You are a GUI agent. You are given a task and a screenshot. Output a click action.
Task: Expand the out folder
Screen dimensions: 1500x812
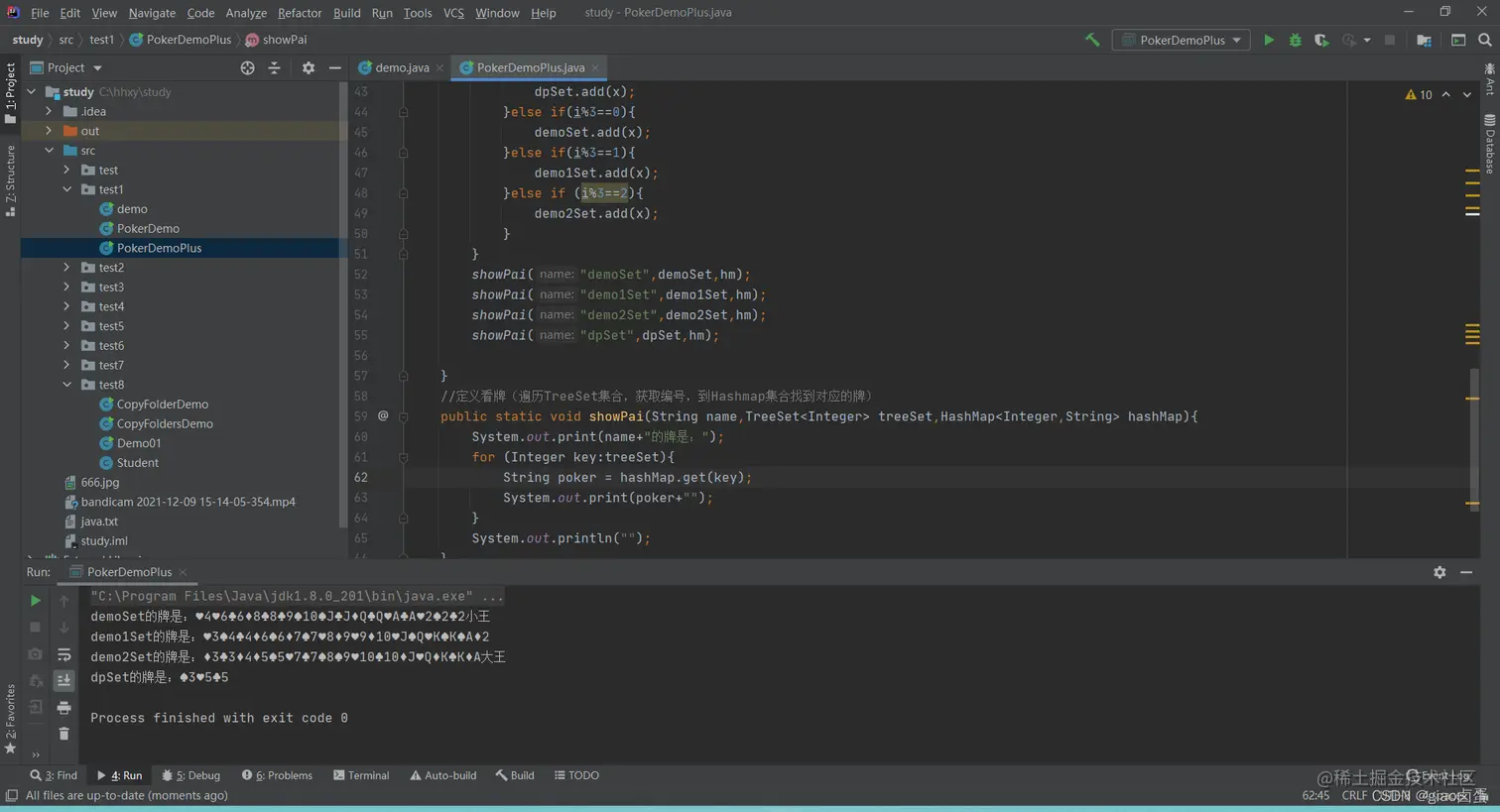tap(50, 131)
